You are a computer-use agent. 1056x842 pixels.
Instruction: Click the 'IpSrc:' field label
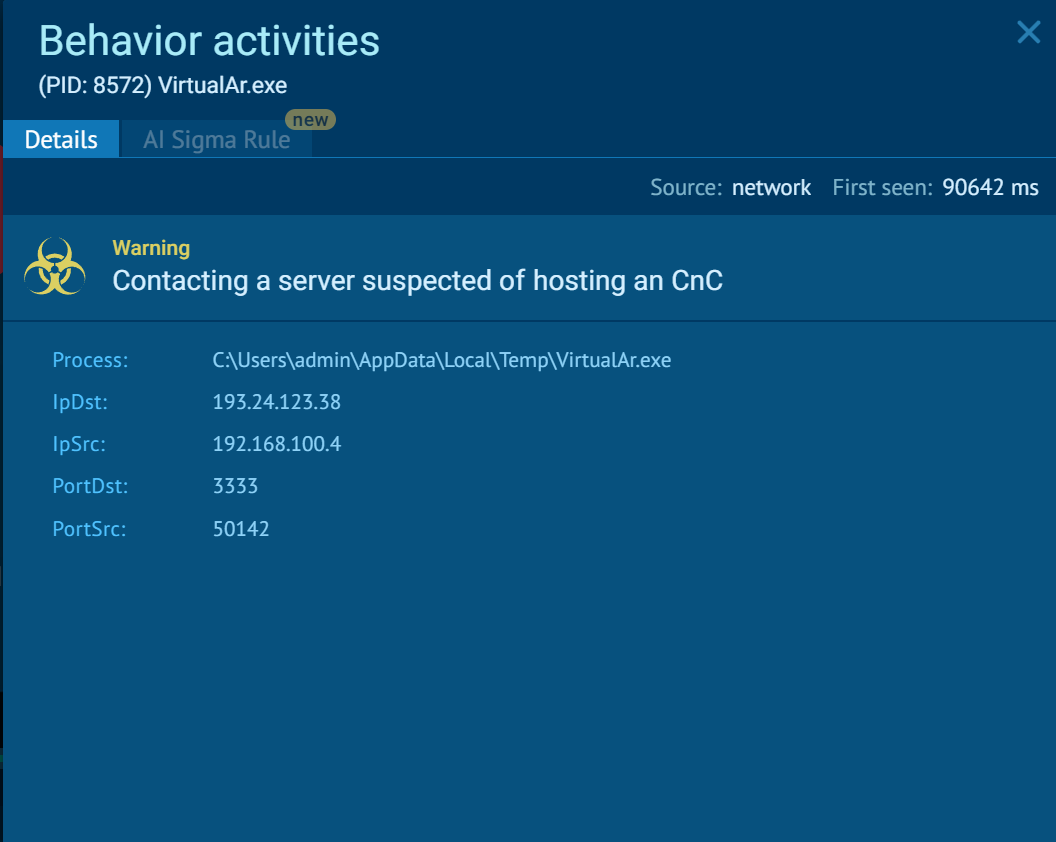[x=79, y=444]
